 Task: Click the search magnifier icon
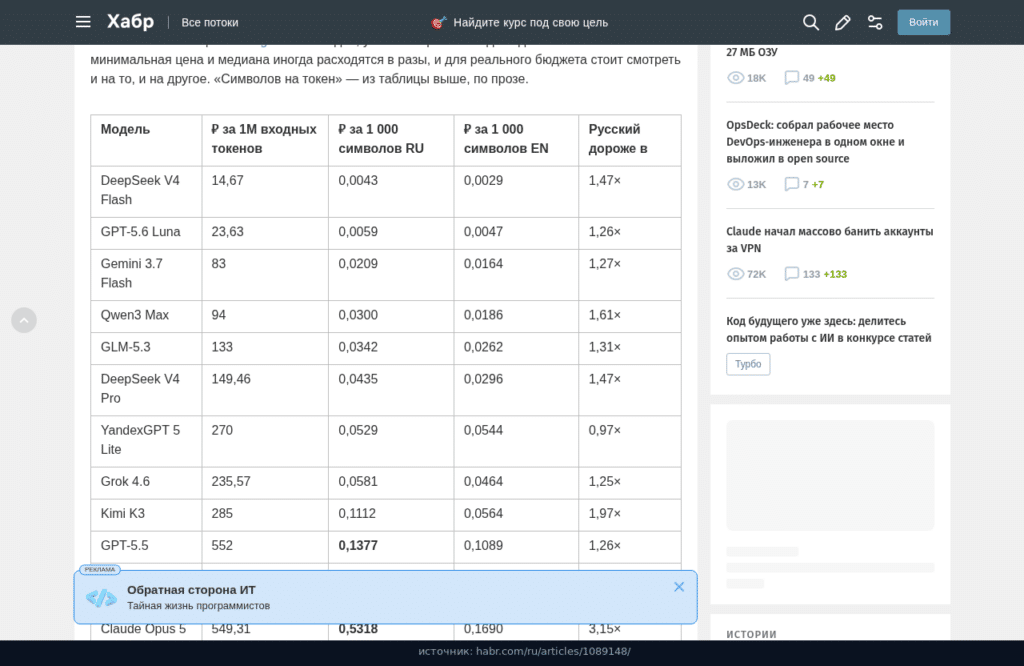[810, 22]
